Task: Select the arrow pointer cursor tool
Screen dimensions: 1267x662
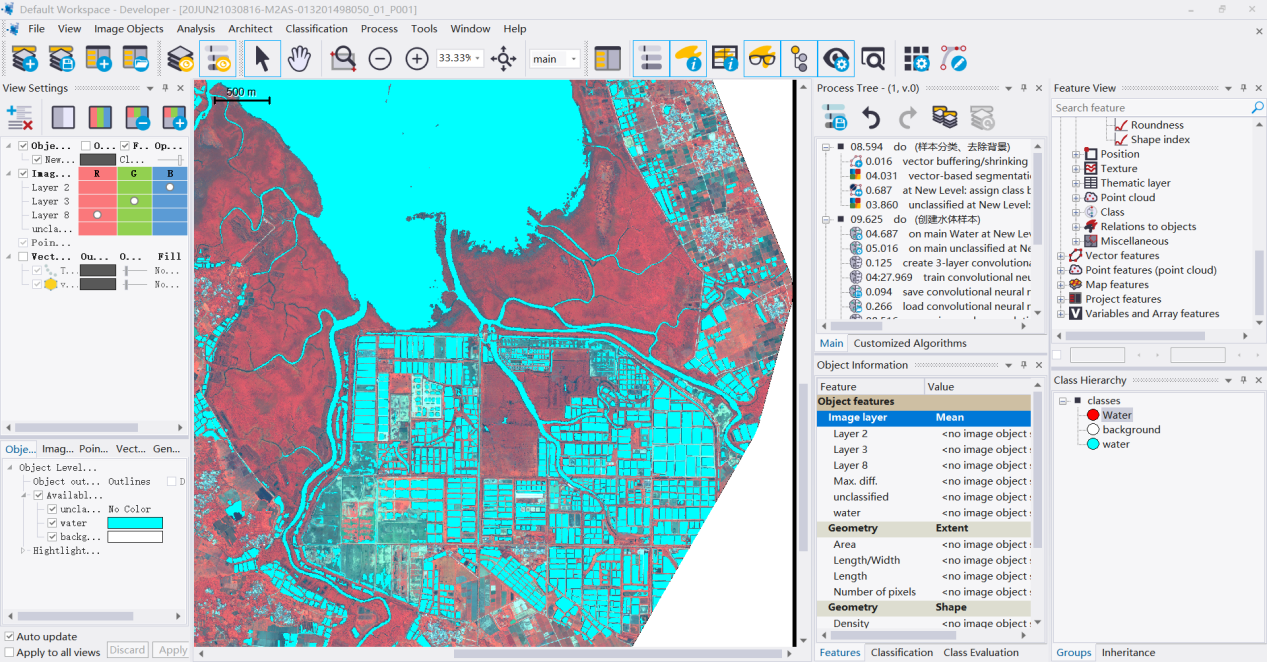Action: [262, 59]
